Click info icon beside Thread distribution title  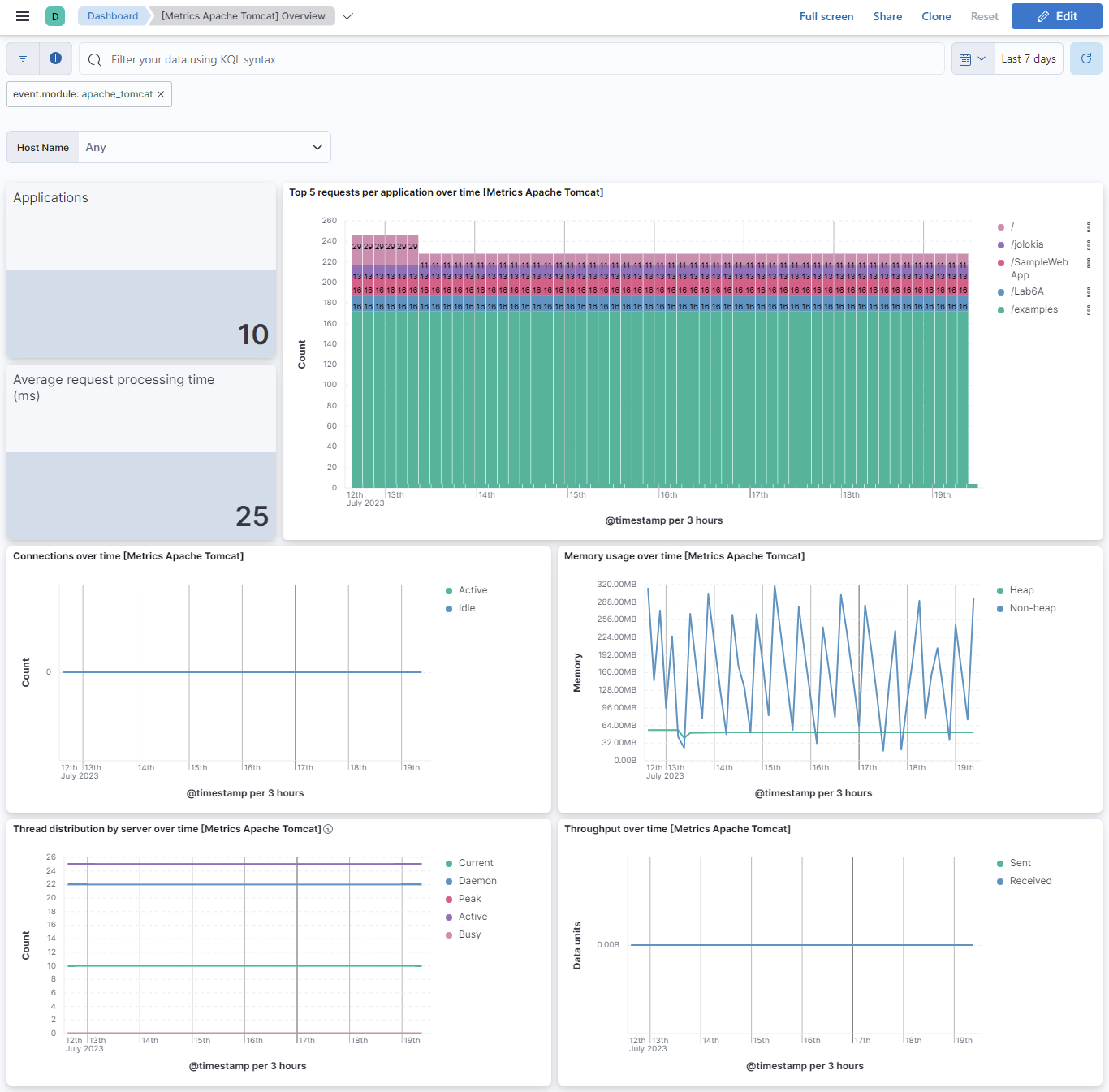tap(328, 829)
